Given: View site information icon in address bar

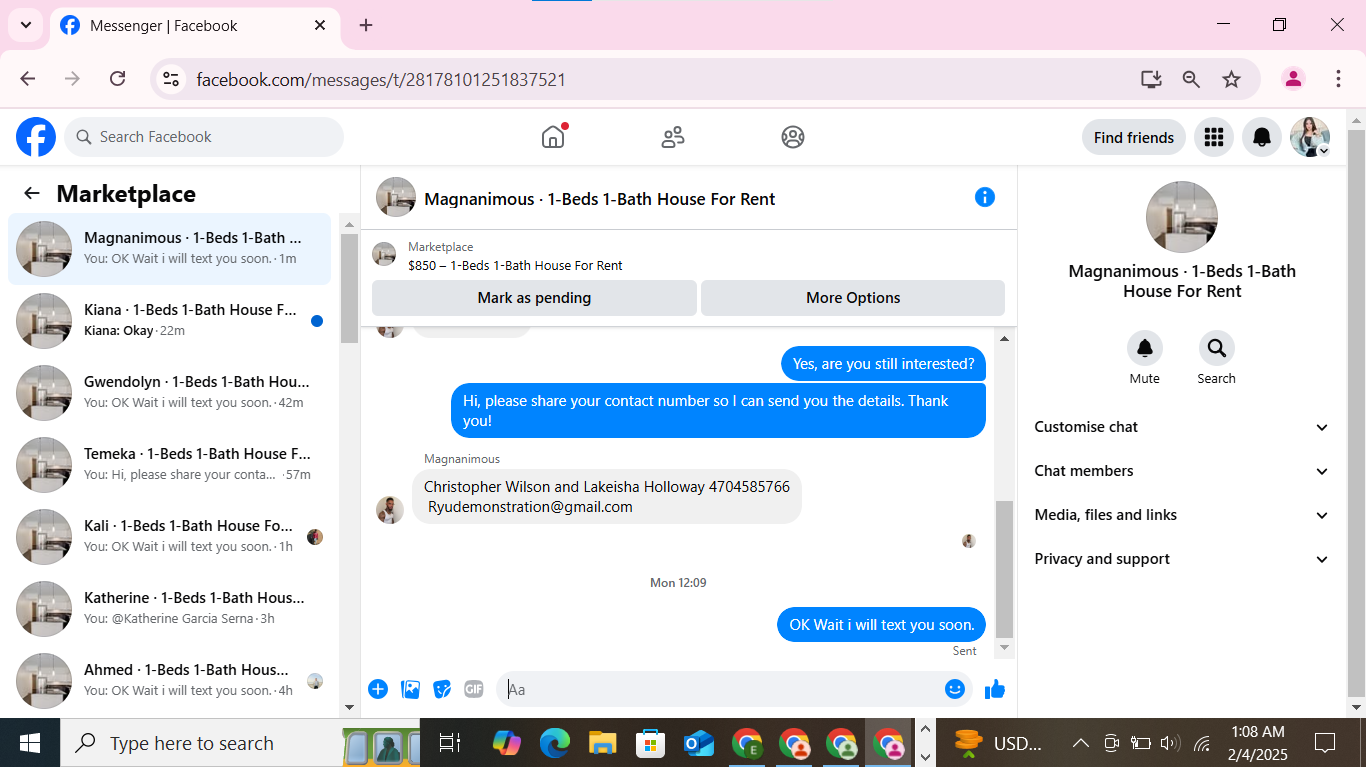Looking at the screenshot, I should pyautogui.click(x=171, y=79).
